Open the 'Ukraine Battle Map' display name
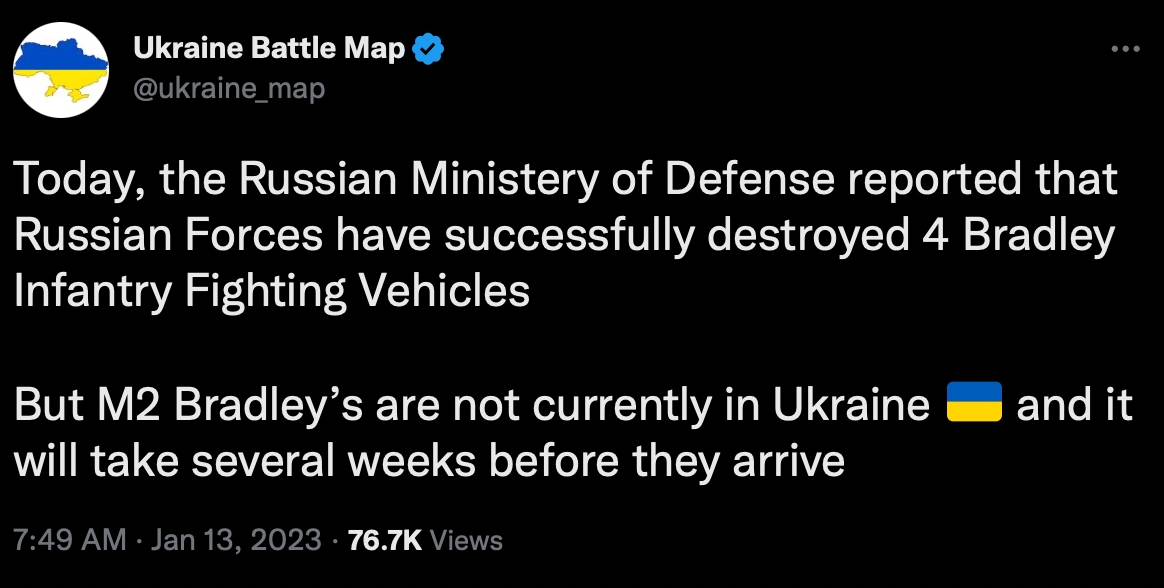Viewport: 1164px width, 588px height. pos(269,49)
